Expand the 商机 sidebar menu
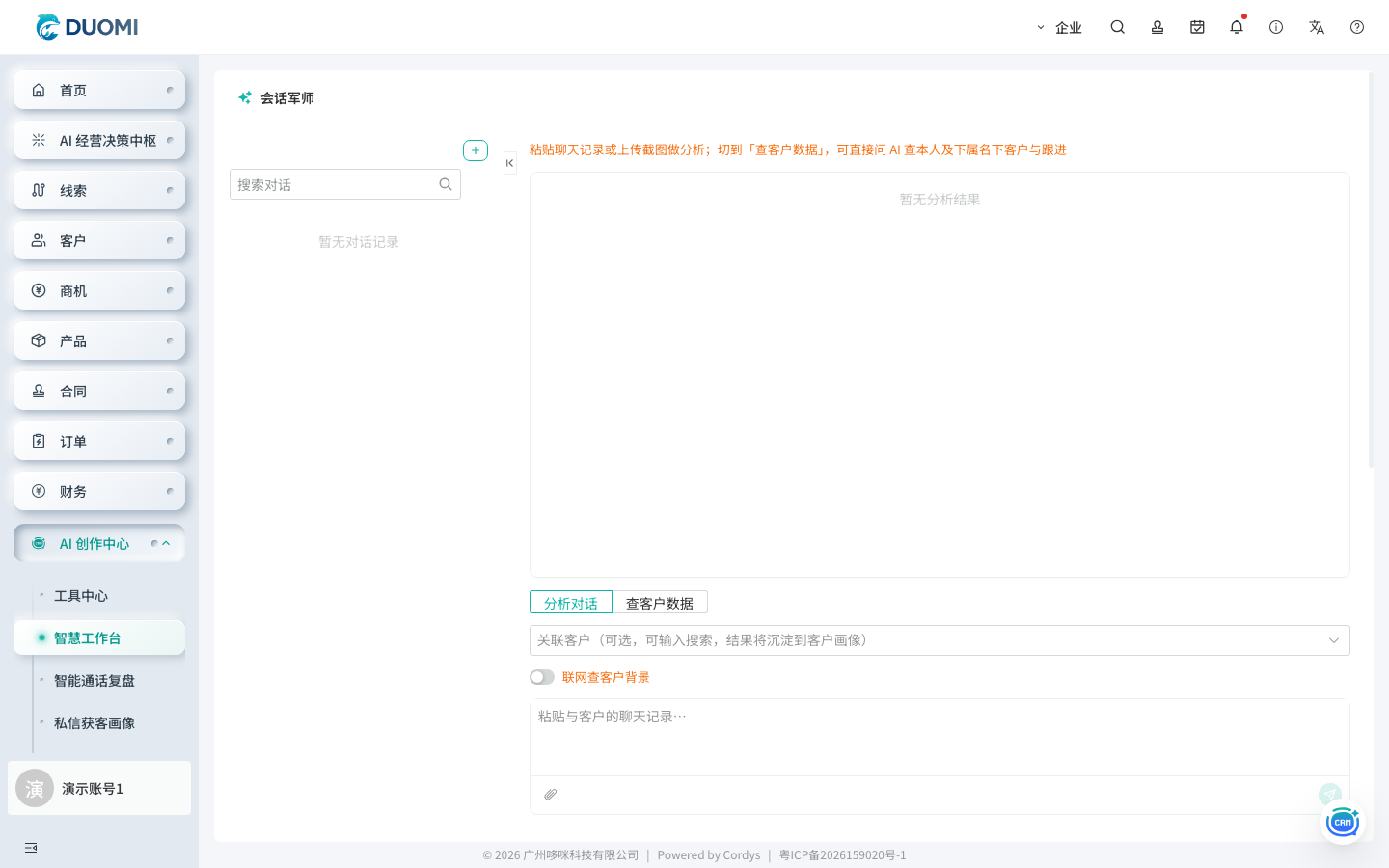Image resolution: width=1389 pixels, height=868 pixels. (x=99, y=290)
